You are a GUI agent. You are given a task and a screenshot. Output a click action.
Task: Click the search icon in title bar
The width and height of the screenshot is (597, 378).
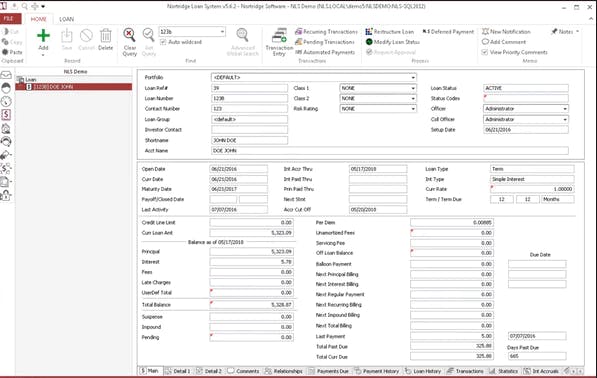pyautogui.click(x=24, y=6)
